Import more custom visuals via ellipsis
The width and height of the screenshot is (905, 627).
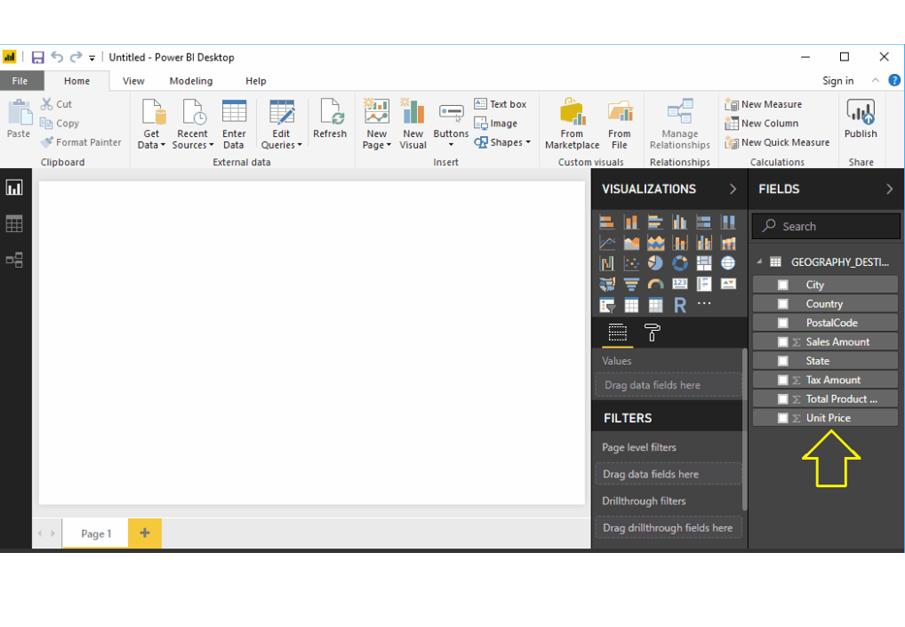704,303
